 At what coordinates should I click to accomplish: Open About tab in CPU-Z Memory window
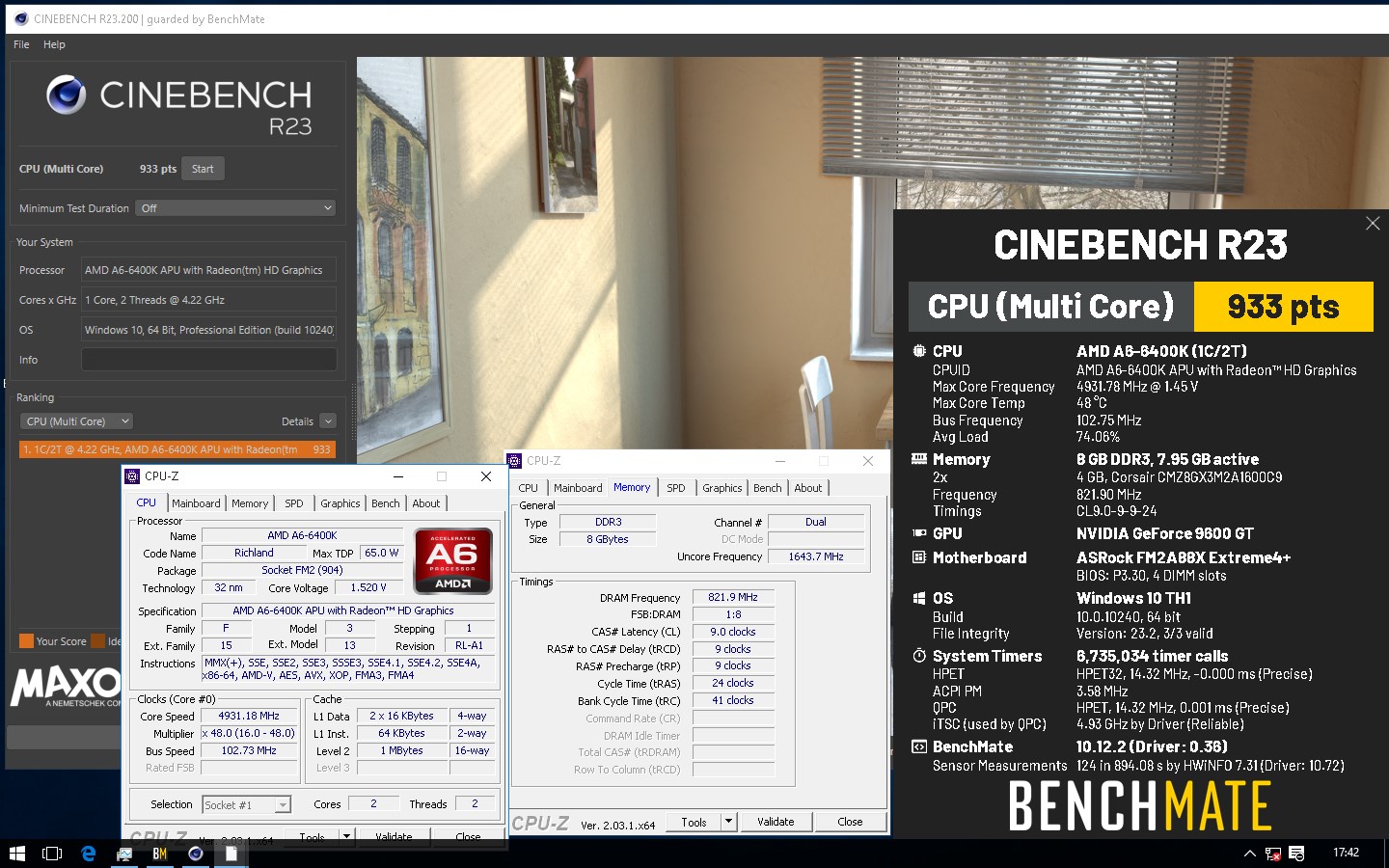coord(808,488)
